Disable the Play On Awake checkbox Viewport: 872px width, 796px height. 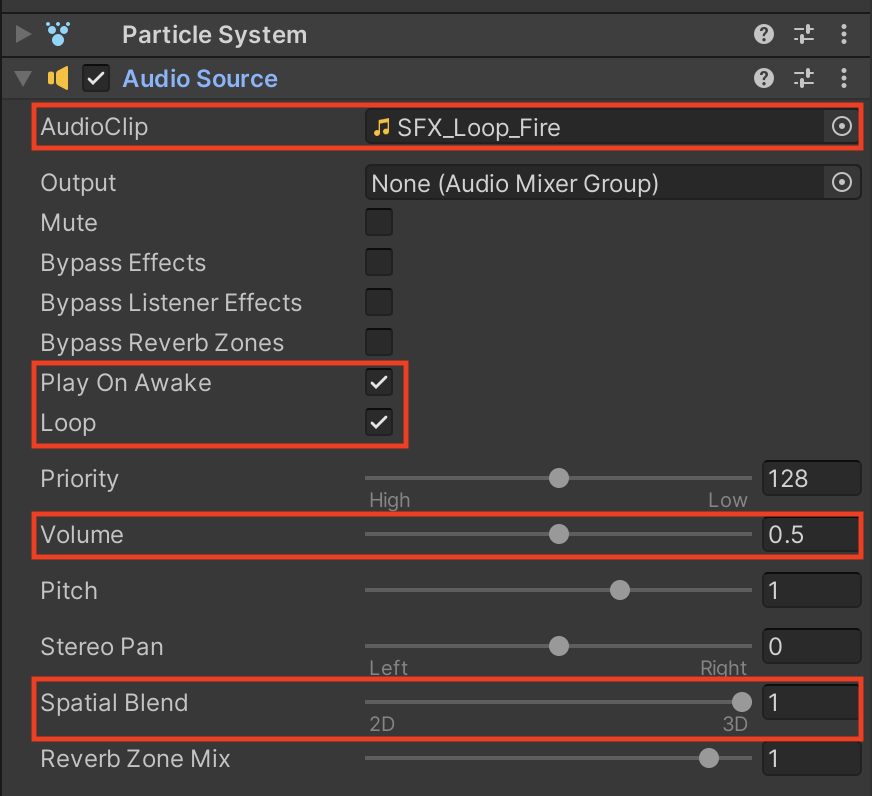click(379, 382)
